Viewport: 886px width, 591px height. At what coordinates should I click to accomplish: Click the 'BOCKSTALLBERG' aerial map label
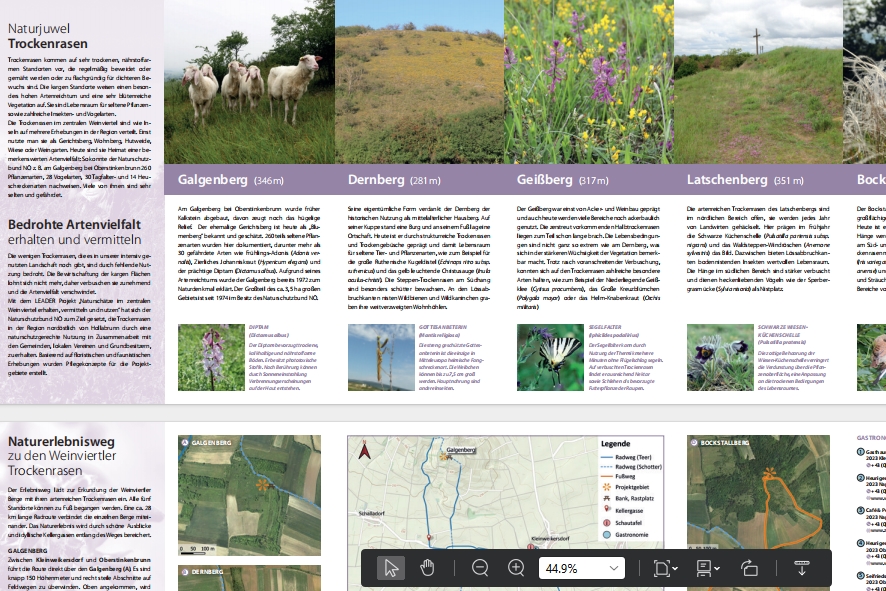pos(725,442)
